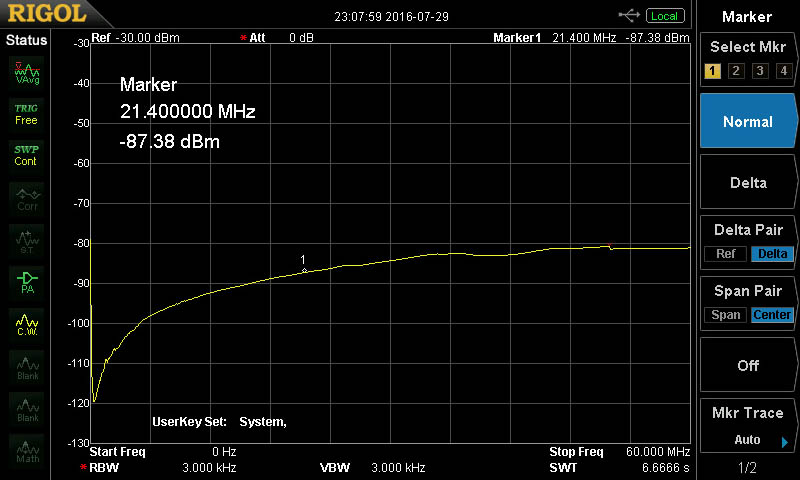
Task: Click the Math trace status icon
Action: coord(27,451)
